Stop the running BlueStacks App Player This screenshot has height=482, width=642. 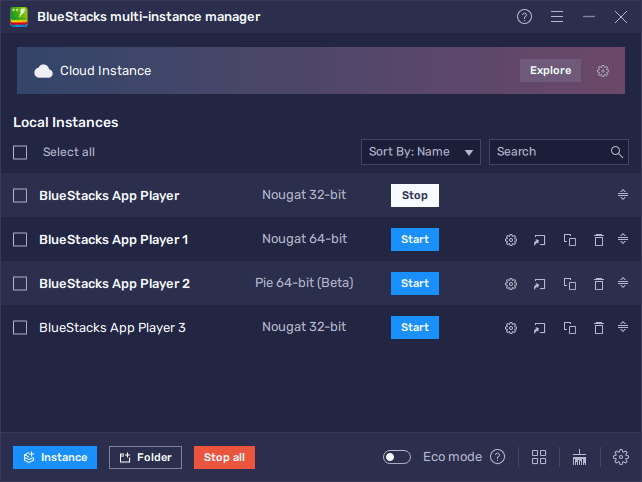click(x=414, y=196)
